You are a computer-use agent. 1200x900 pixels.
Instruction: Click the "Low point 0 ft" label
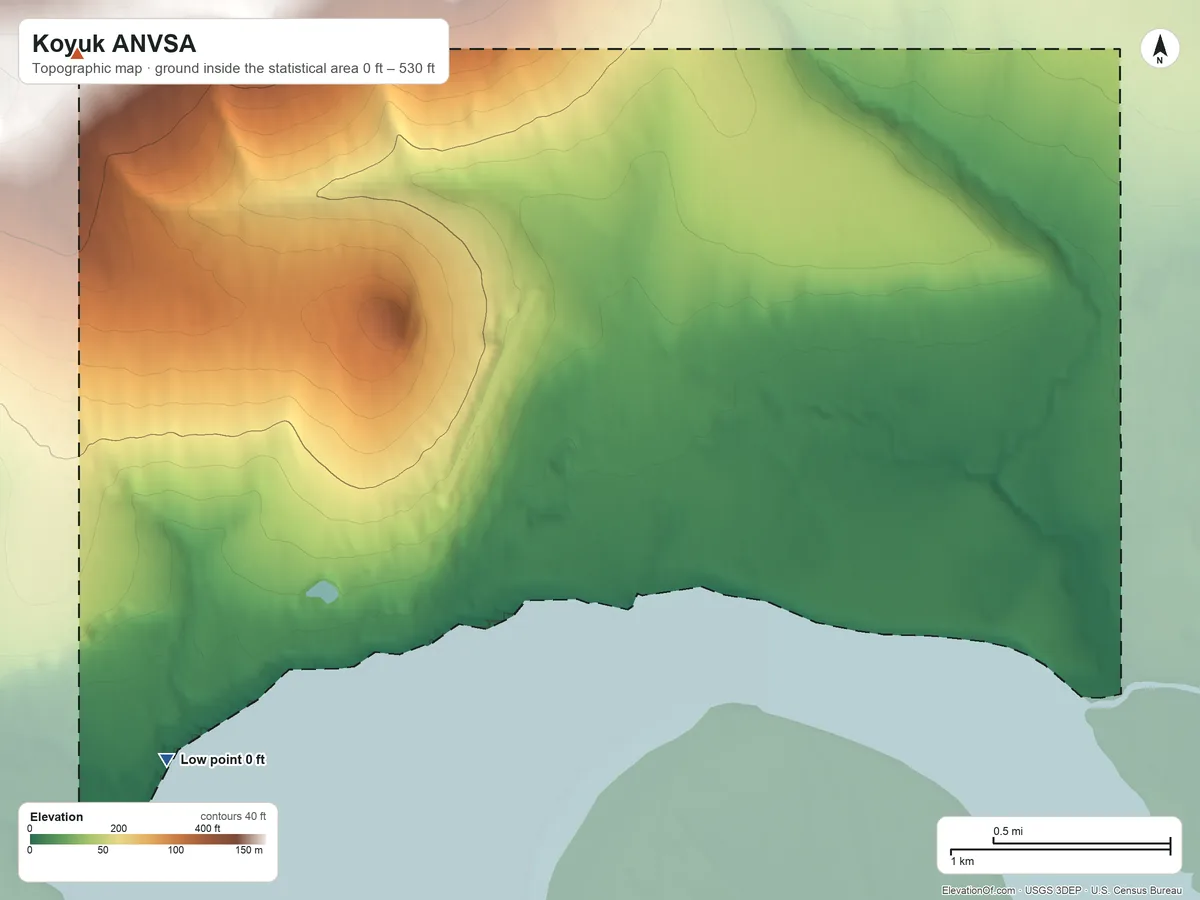pos(222,760)
